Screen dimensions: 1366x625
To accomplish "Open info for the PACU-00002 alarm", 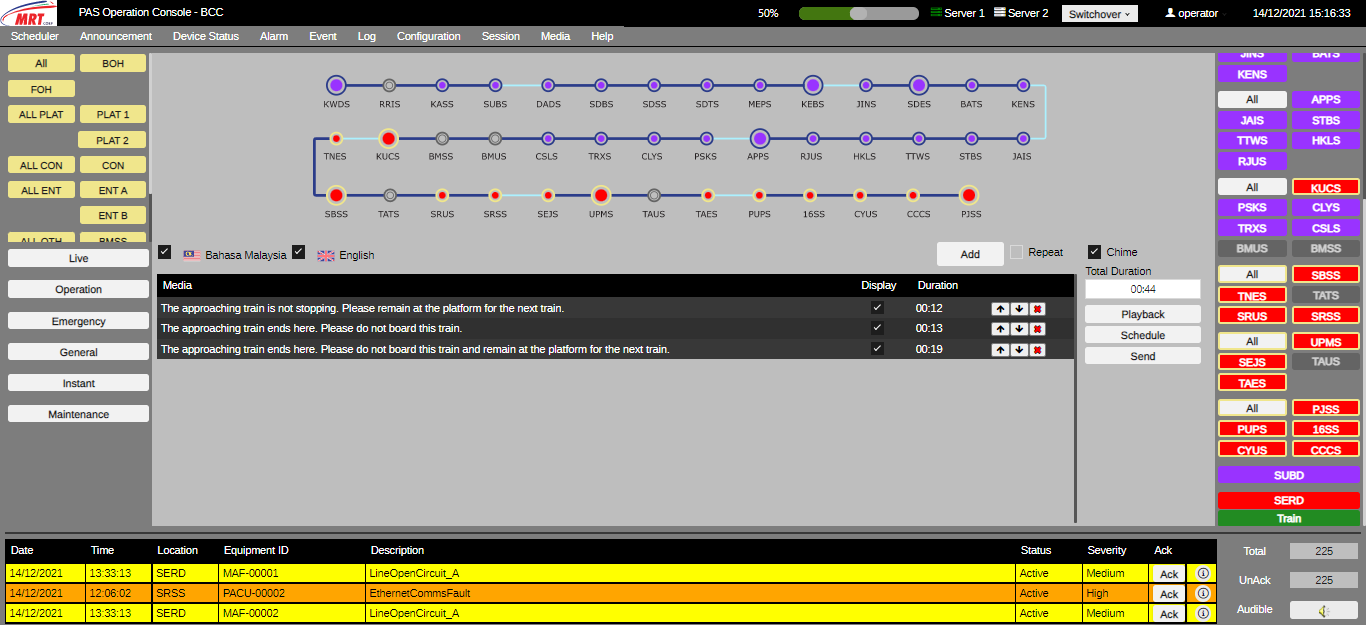I will pos(1203,594).
